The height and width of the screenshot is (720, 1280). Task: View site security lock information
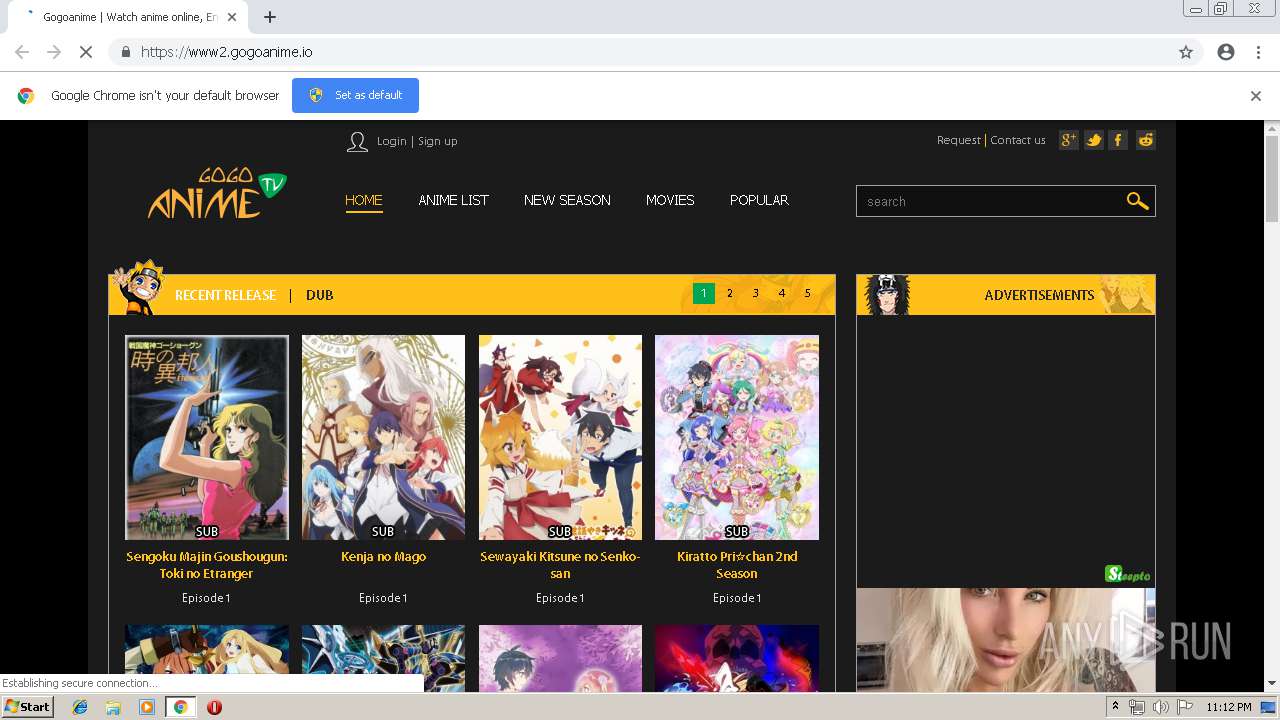(x=125, y=52)
